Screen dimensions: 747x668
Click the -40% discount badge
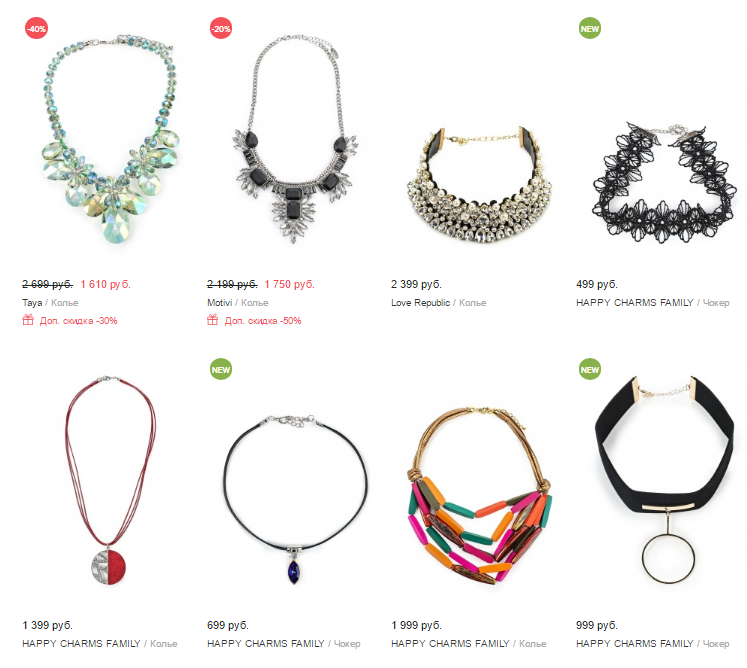click(36, 29)
